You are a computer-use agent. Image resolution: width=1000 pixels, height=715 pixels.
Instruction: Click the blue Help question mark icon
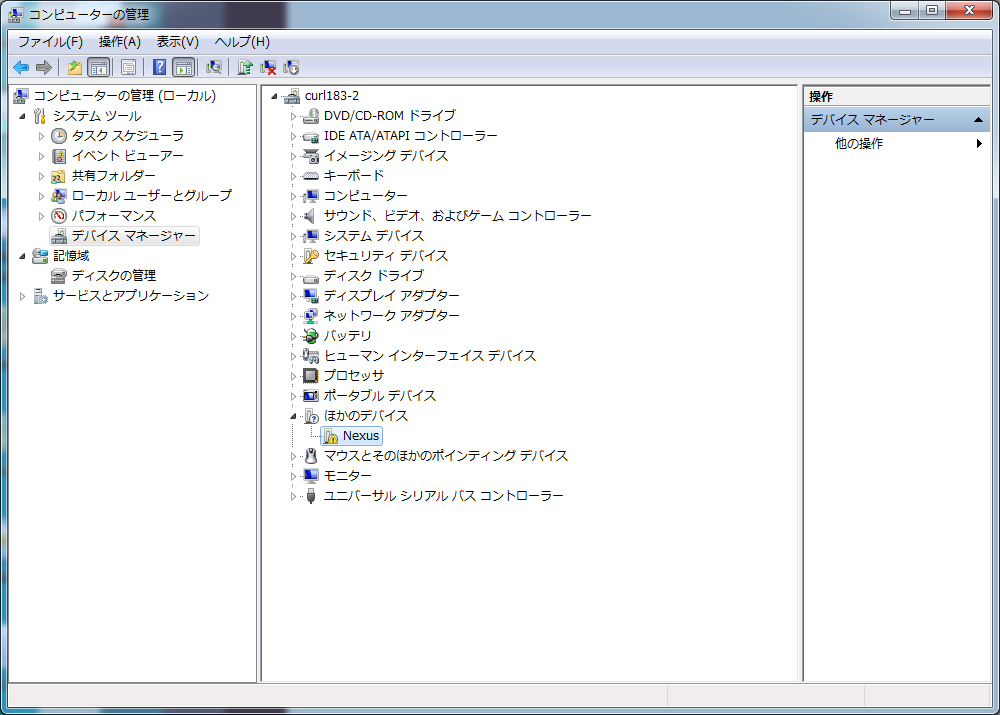(159, 67)
